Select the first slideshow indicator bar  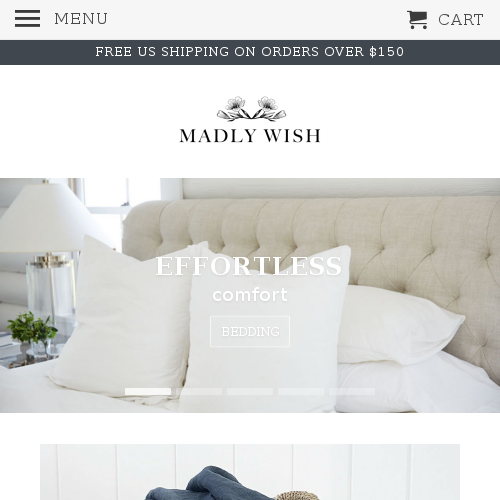coord(148,391)
